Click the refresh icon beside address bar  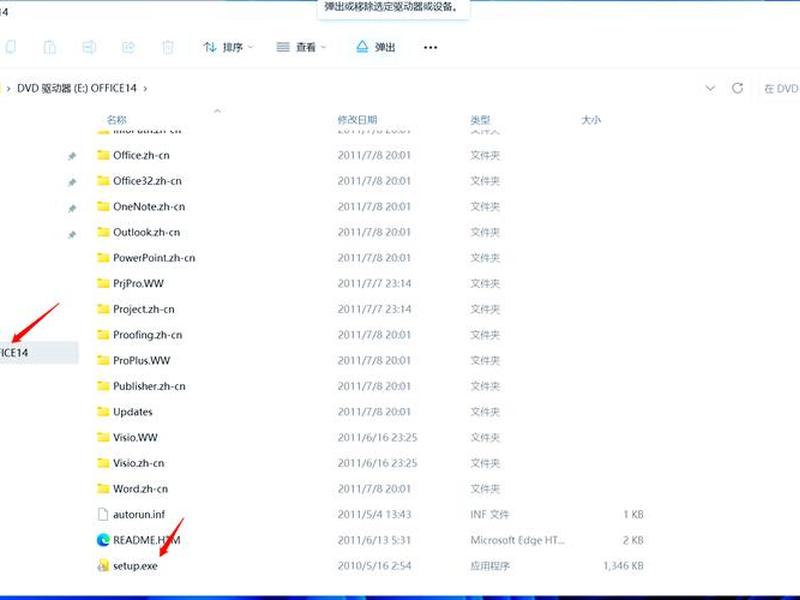coord(737,88)
